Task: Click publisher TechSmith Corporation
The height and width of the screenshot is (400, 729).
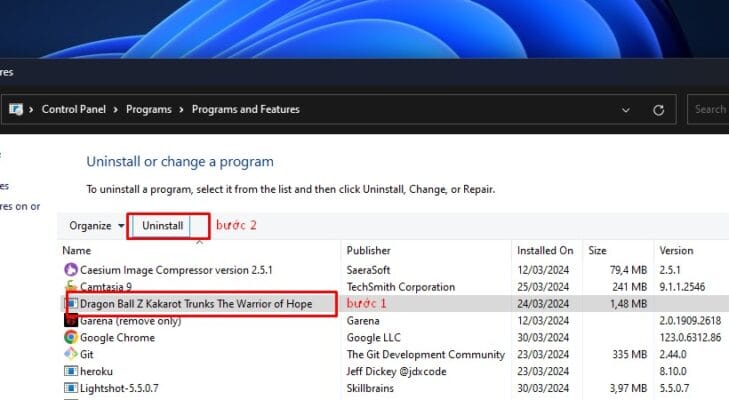Action: [401, 287]
